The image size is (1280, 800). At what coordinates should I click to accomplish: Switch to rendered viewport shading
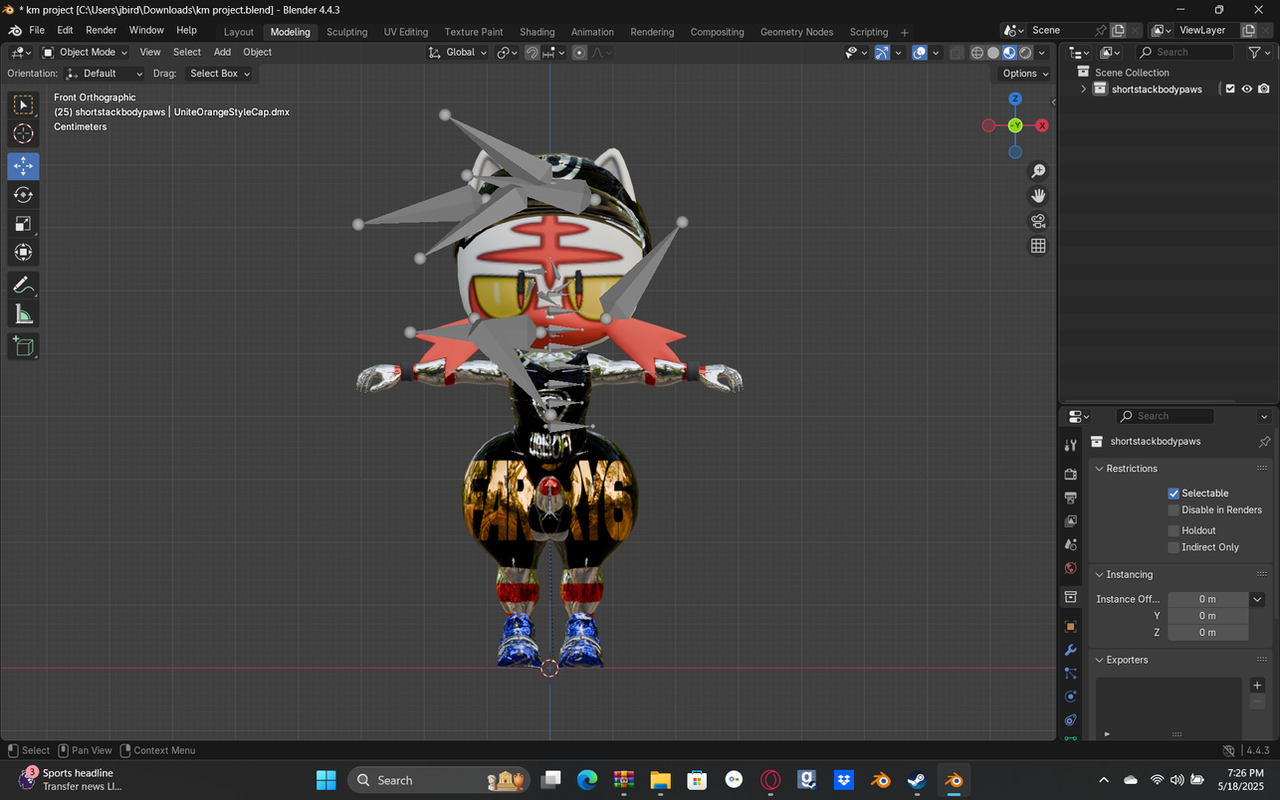[x=1025, y=52]
